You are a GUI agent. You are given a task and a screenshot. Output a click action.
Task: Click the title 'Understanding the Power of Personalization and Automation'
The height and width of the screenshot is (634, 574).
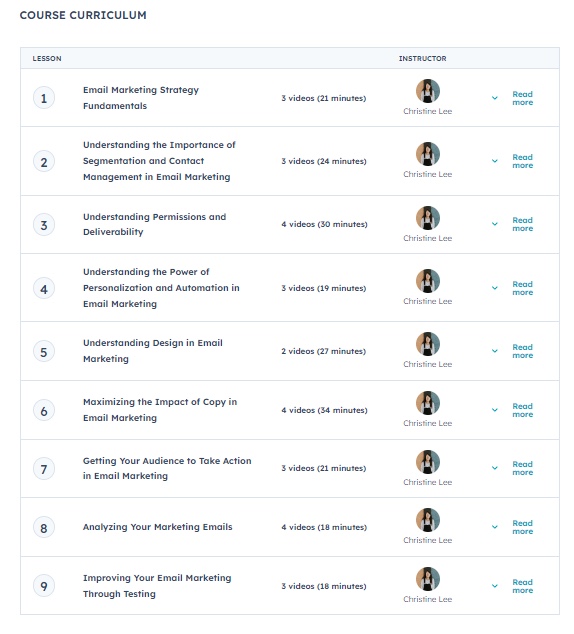click(x=161, y=287)
